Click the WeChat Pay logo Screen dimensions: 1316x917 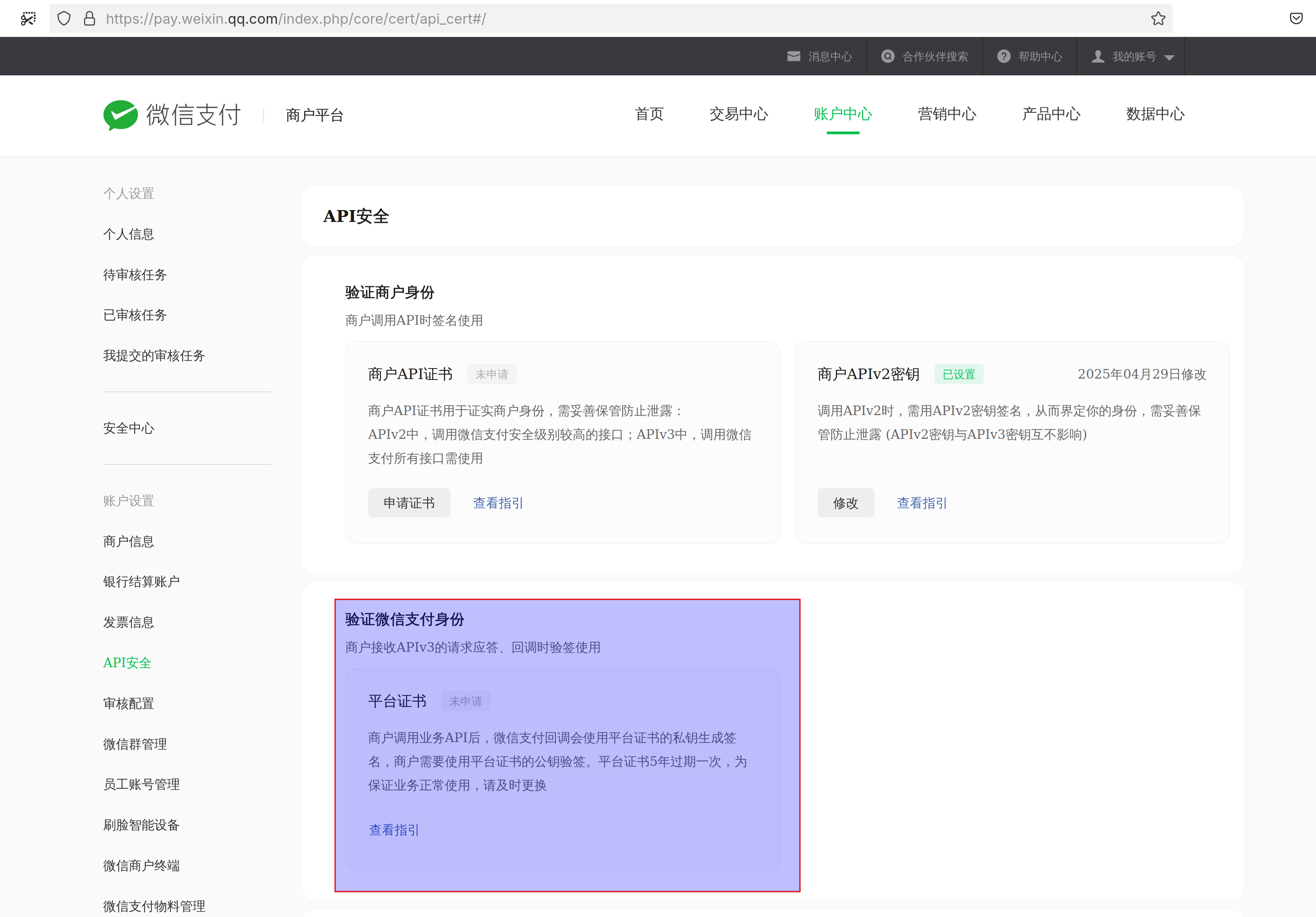pos(172,115)
